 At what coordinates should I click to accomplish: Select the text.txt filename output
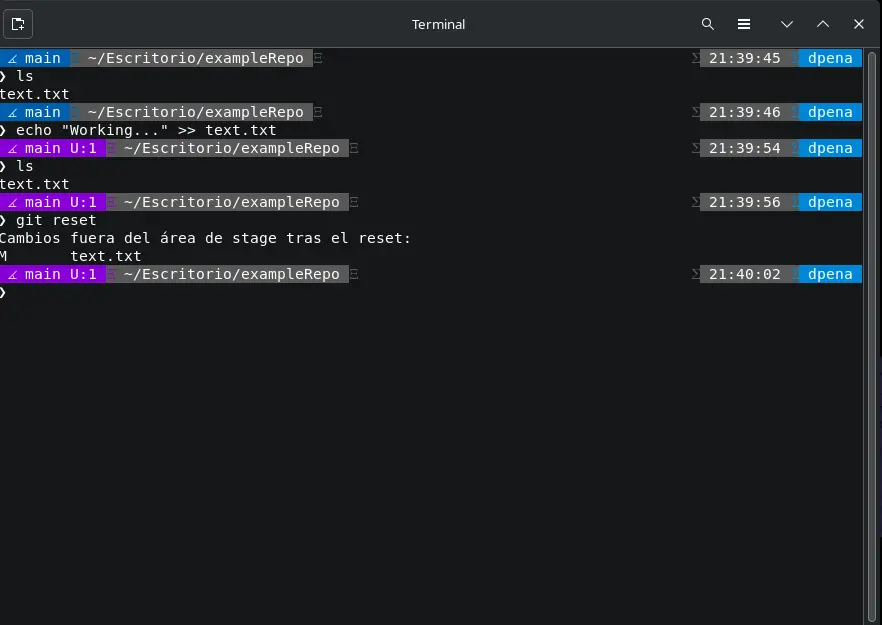point(35,93)
